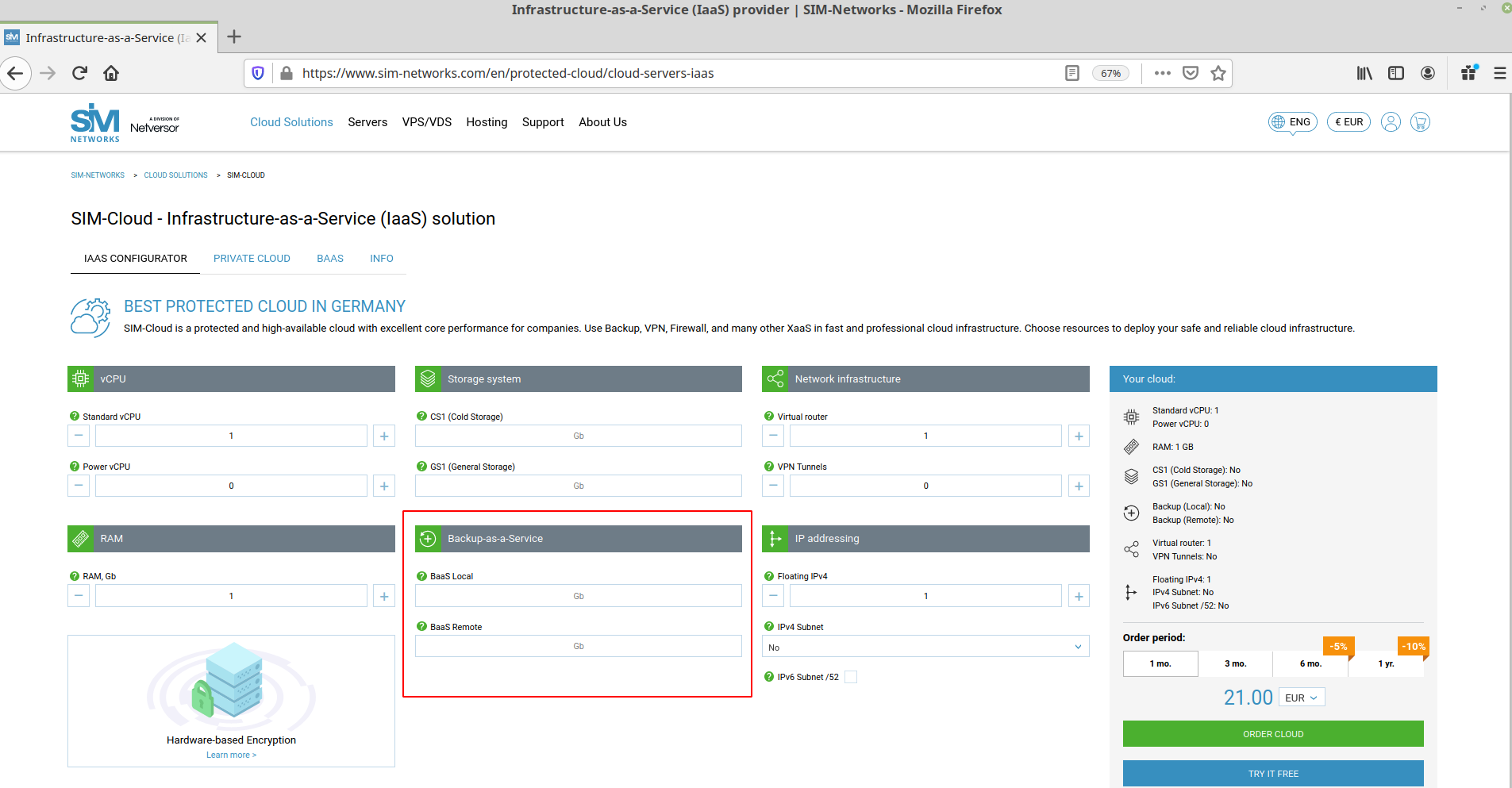
Task: Follow the Learn more link
Action: click(x=231, y=755)
